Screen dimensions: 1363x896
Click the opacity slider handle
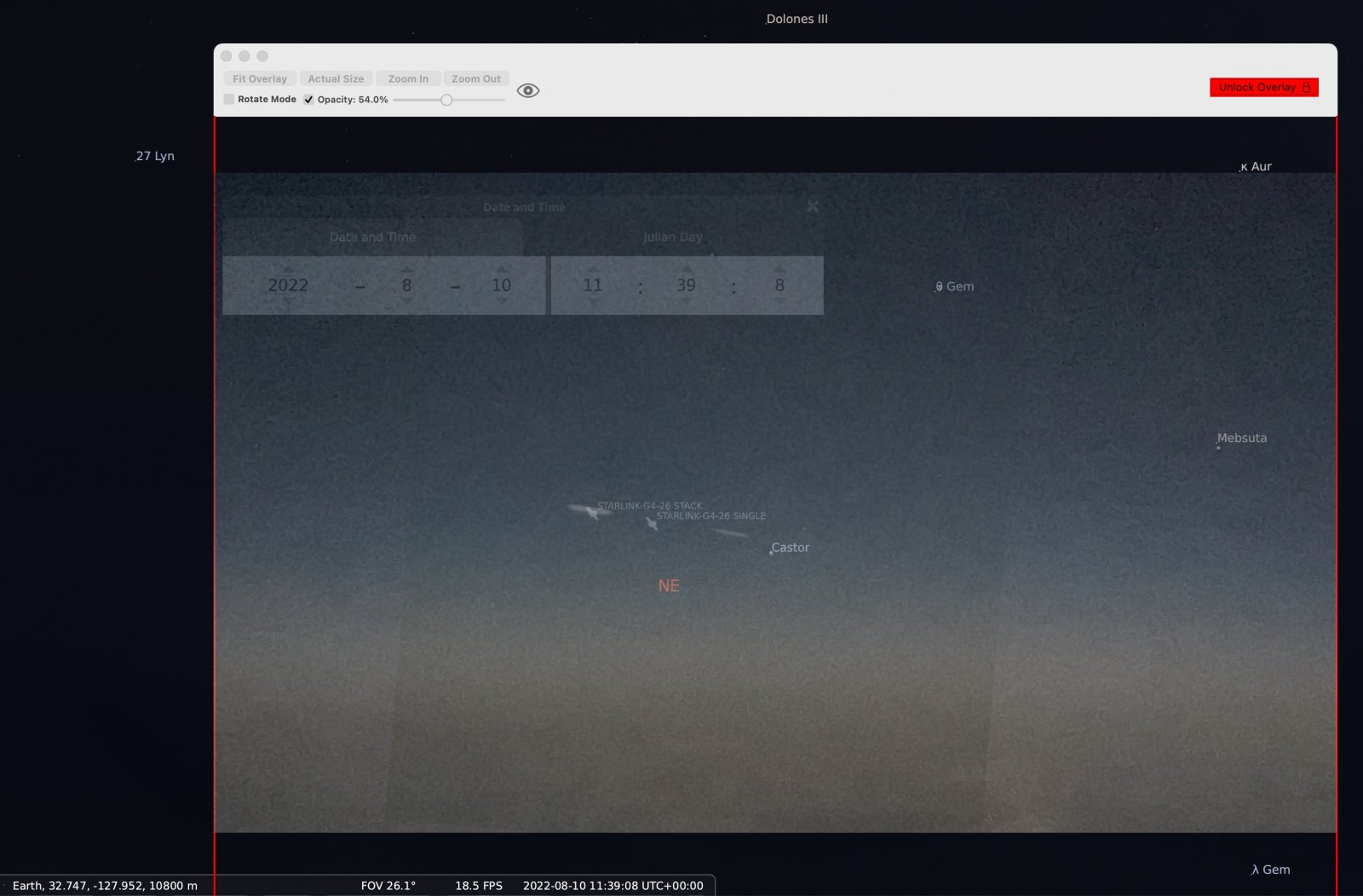pos(446,100)
